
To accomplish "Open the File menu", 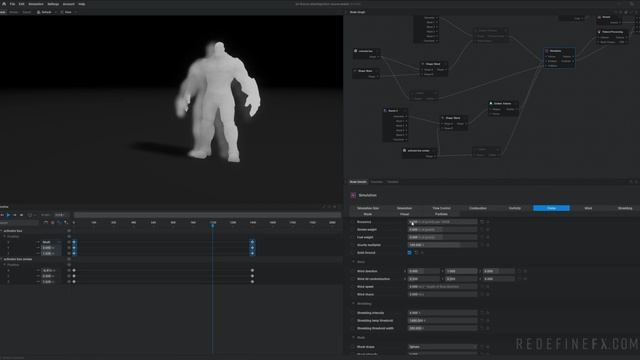I will (12, 4).
